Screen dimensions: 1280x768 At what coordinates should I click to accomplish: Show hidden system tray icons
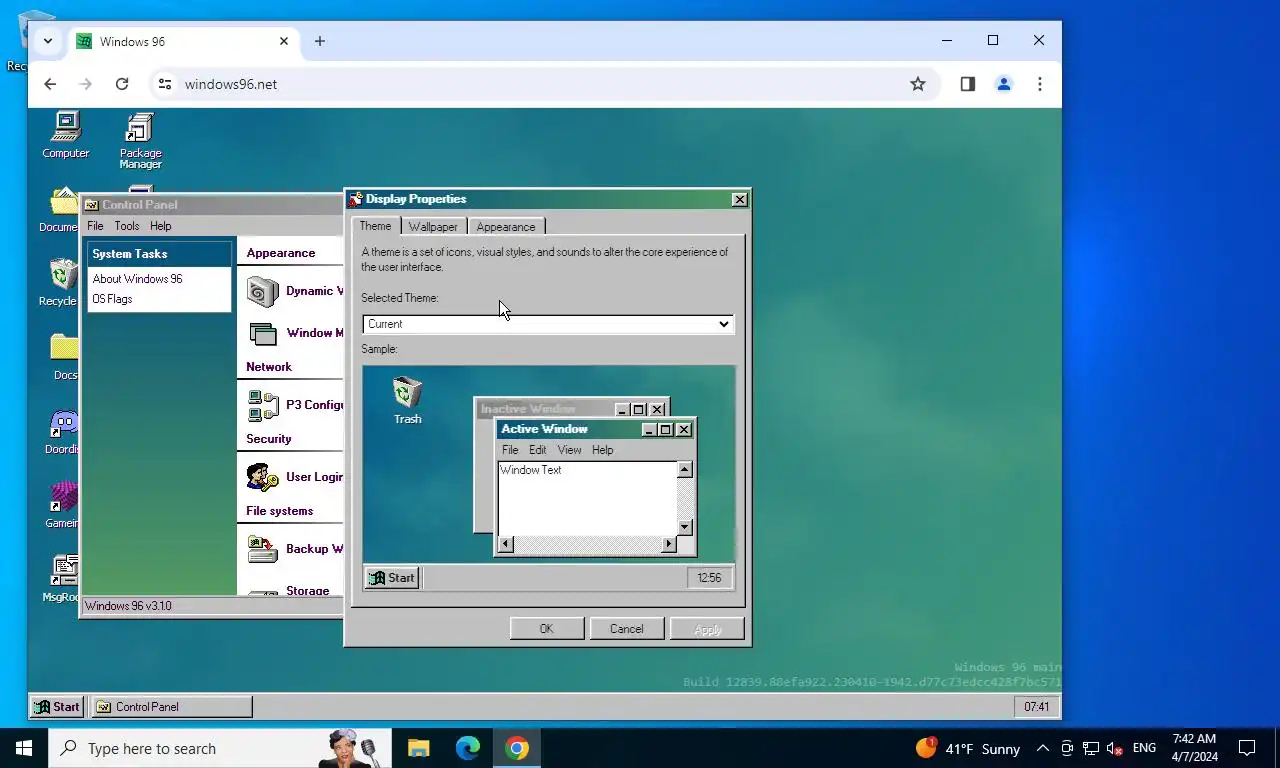1042,748
